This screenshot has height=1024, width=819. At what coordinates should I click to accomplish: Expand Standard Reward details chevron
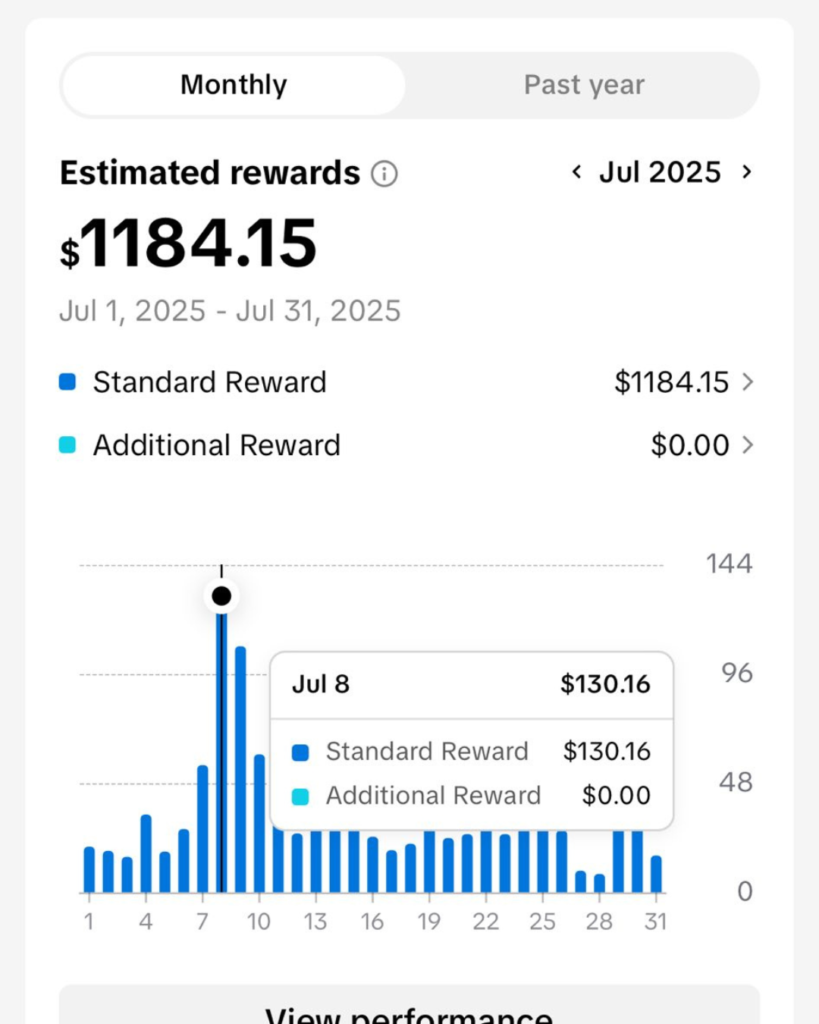click(x=747, y=383)
